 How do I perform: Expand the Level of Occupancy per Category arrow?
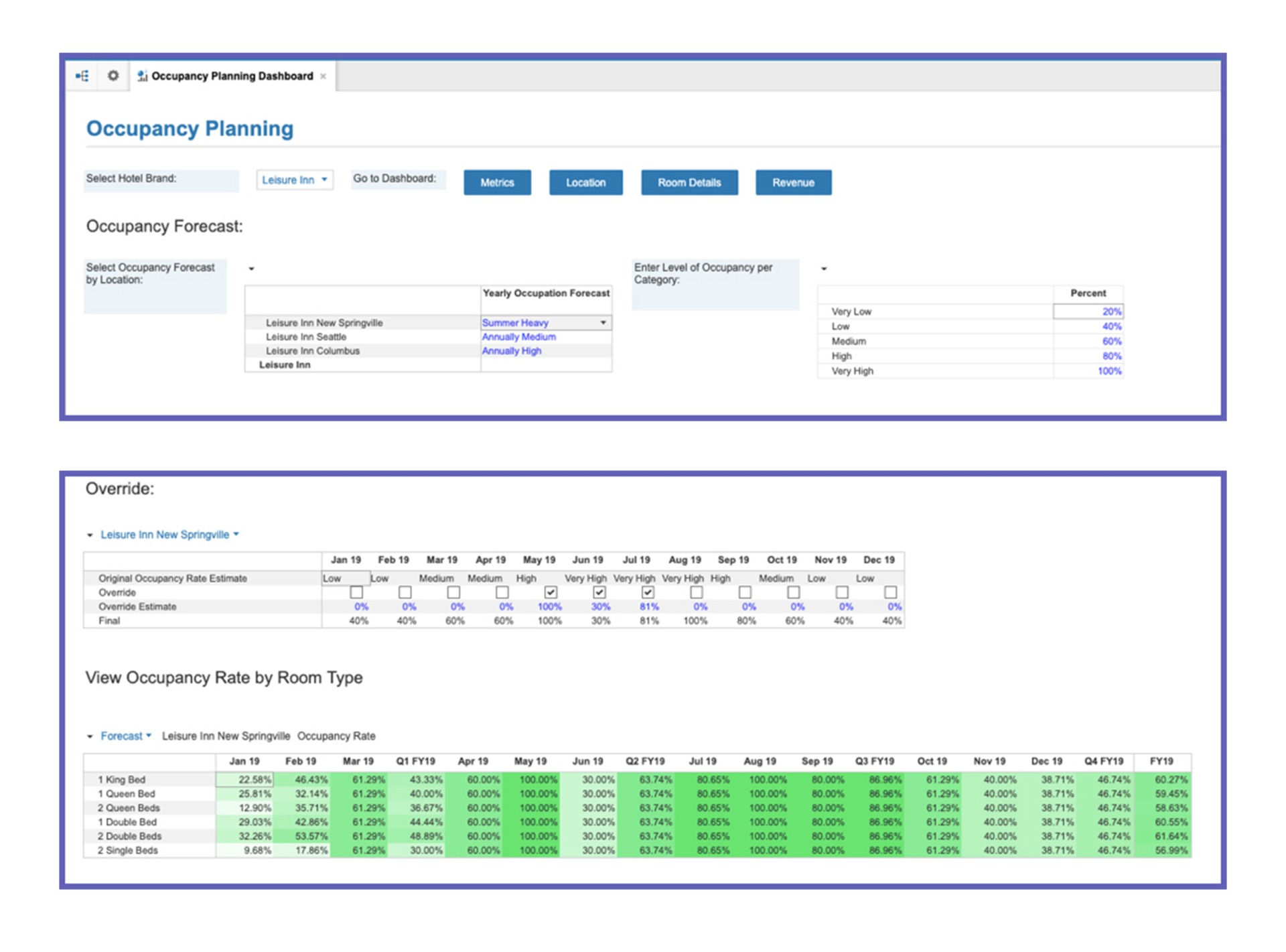[824, 269]
